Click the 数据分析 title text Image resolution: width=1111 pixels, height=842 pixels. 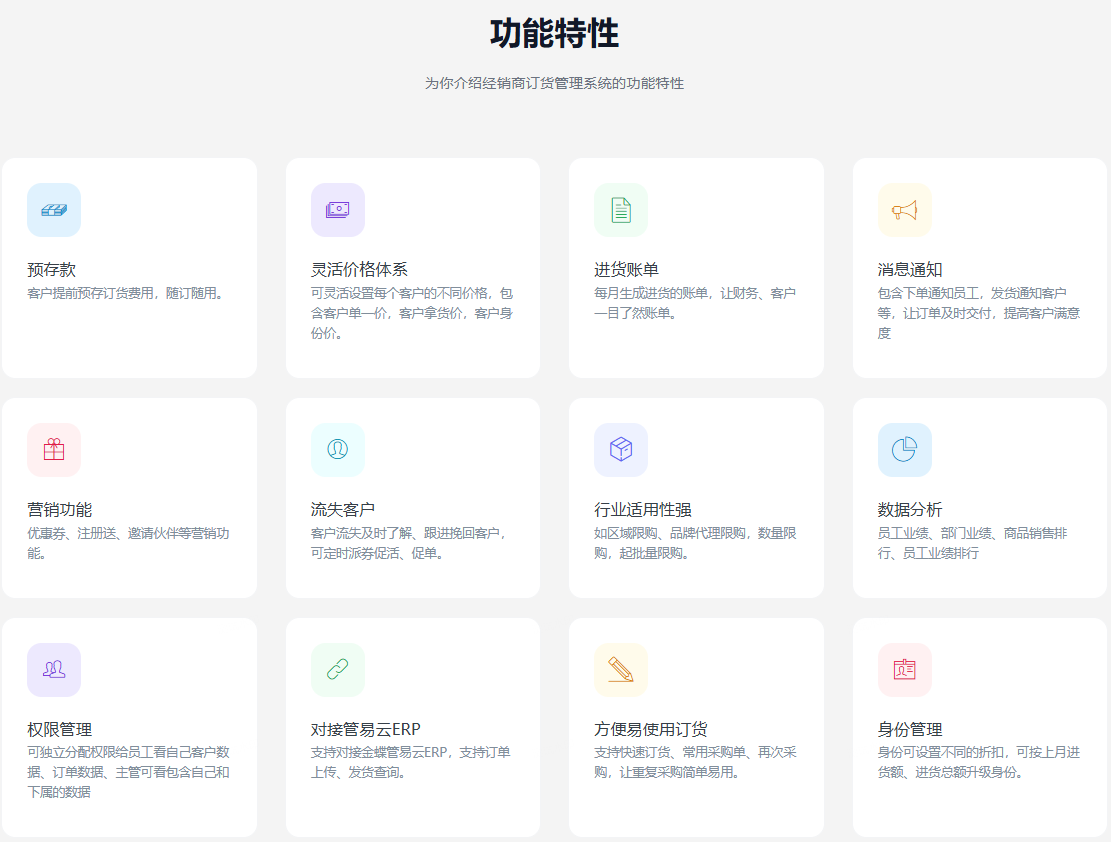click(910, 510)
